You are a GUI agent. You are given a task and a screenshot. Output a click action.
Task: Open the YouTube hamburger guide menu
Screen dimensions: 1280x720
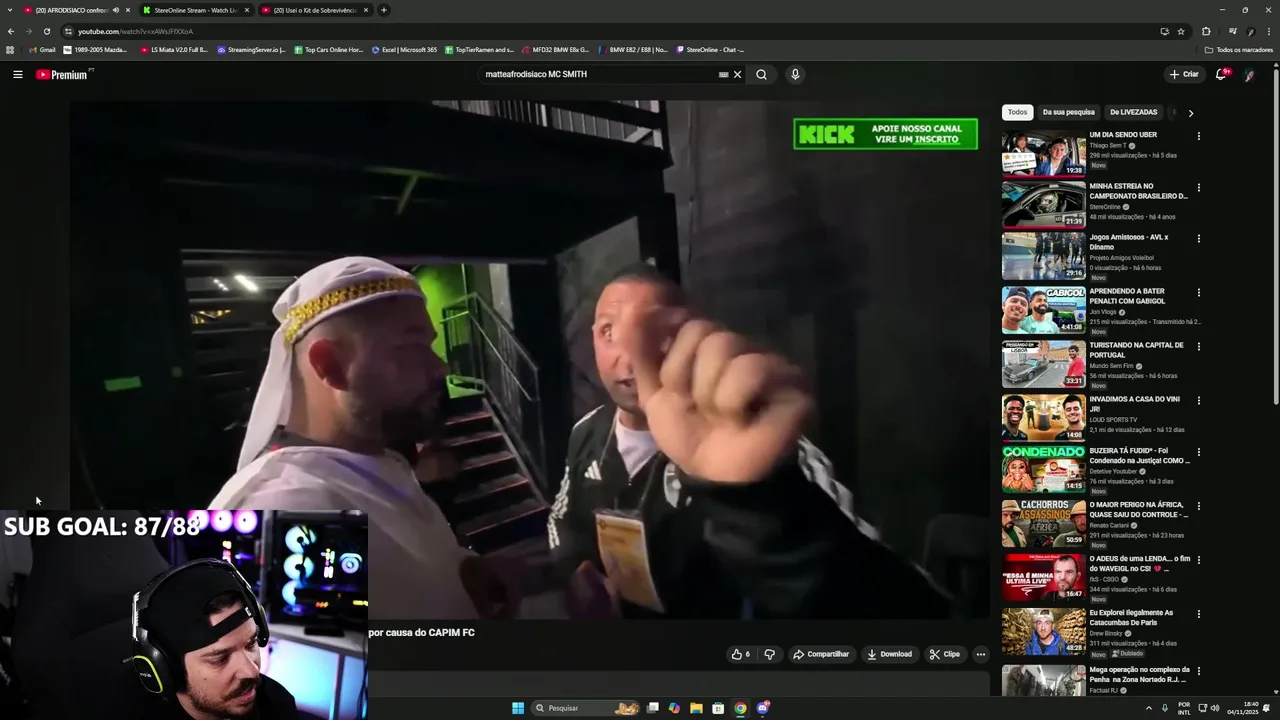17,74
